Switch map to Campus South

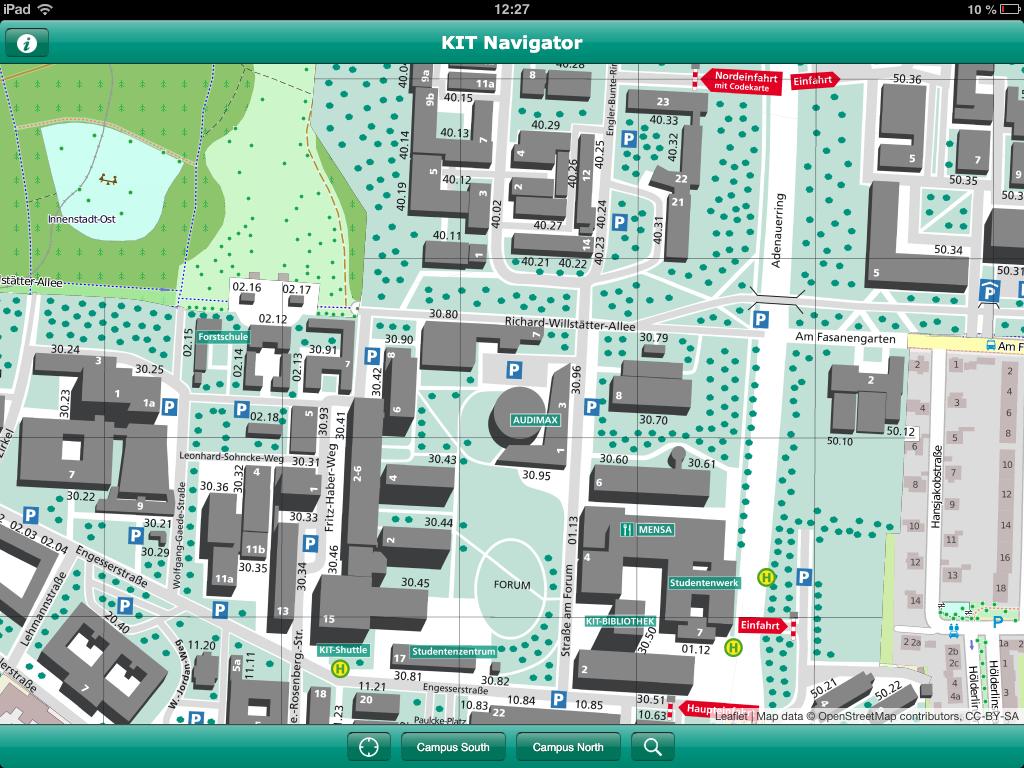click(453, 747)
